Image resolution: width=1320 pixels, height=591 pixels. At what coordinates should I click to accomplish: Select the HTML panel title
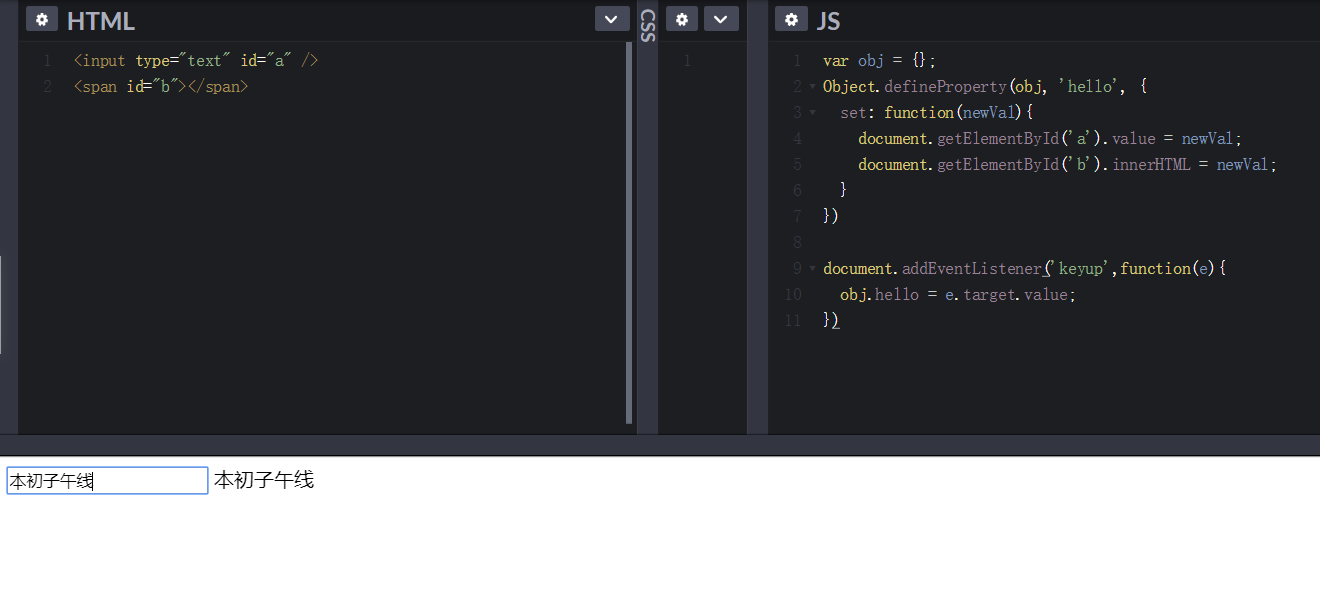[x=101, y=21]
